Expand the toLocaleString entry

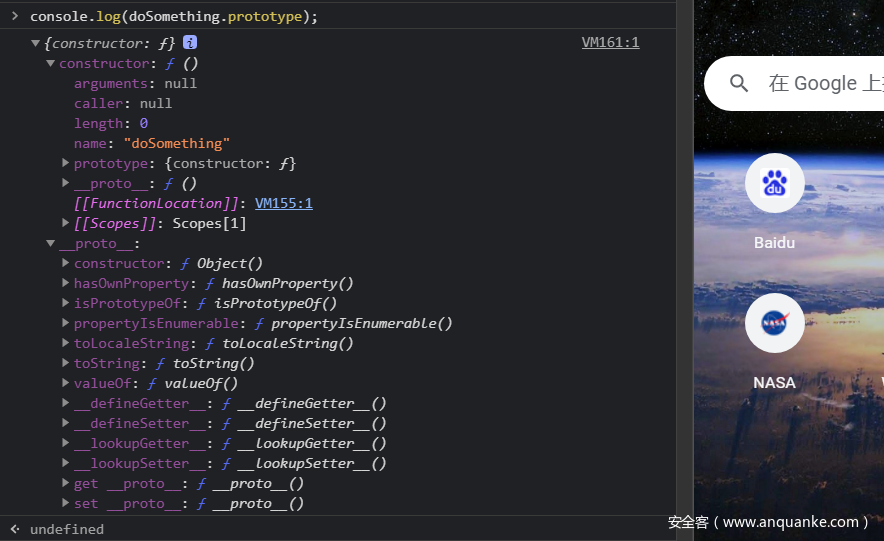[65, 343]
